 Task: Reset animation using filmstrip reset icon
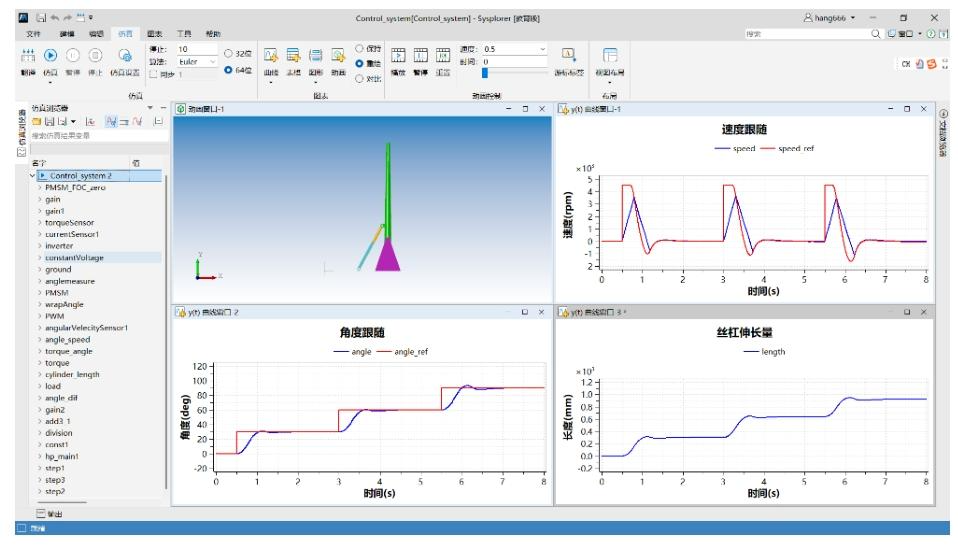point(443,56)
